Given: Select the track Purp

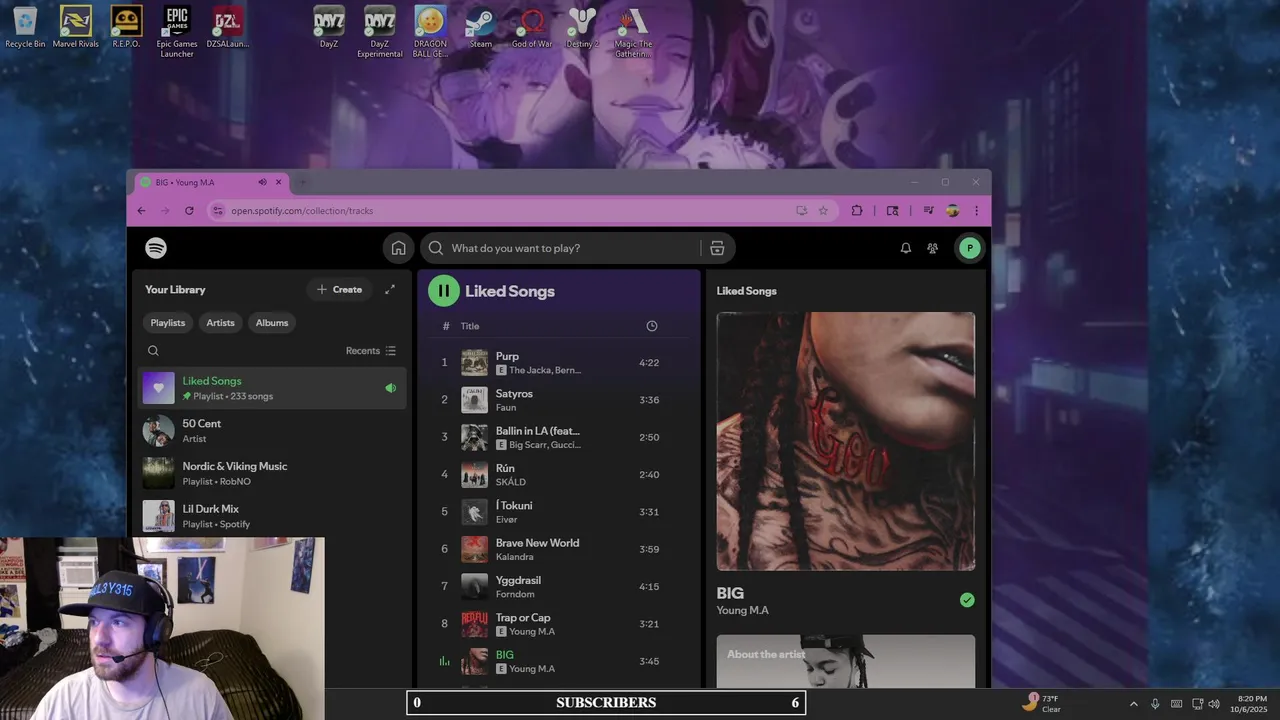Looking at the screenshot, I should 507,356.
